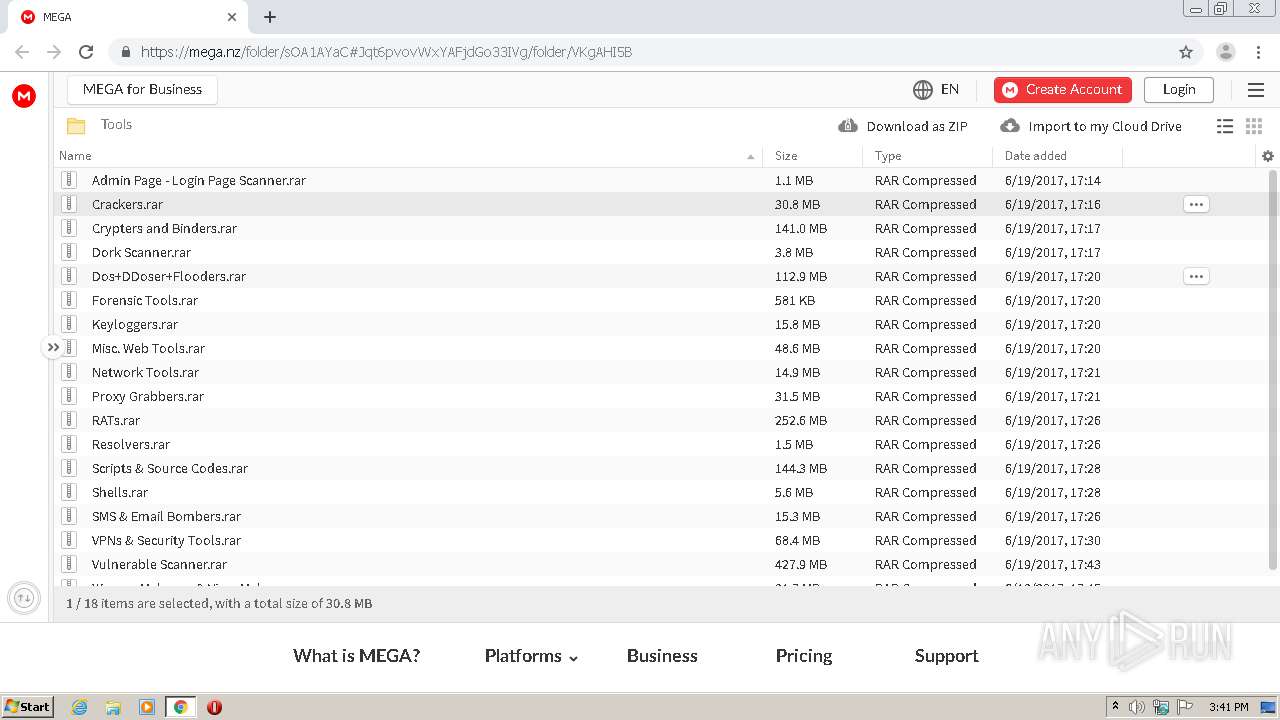This screenshot has height=720, width=1280.
Task: Open Chrome taskbar icon
Action: [180, 707]
